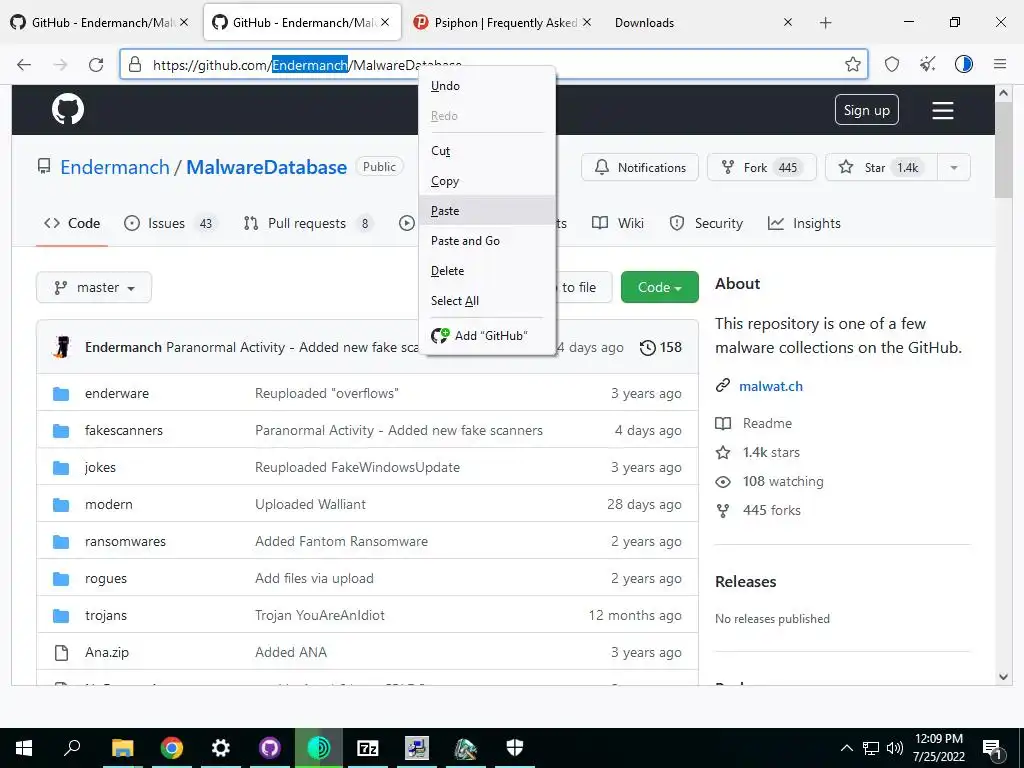Bookmark this page with the star

click(852, 64)
